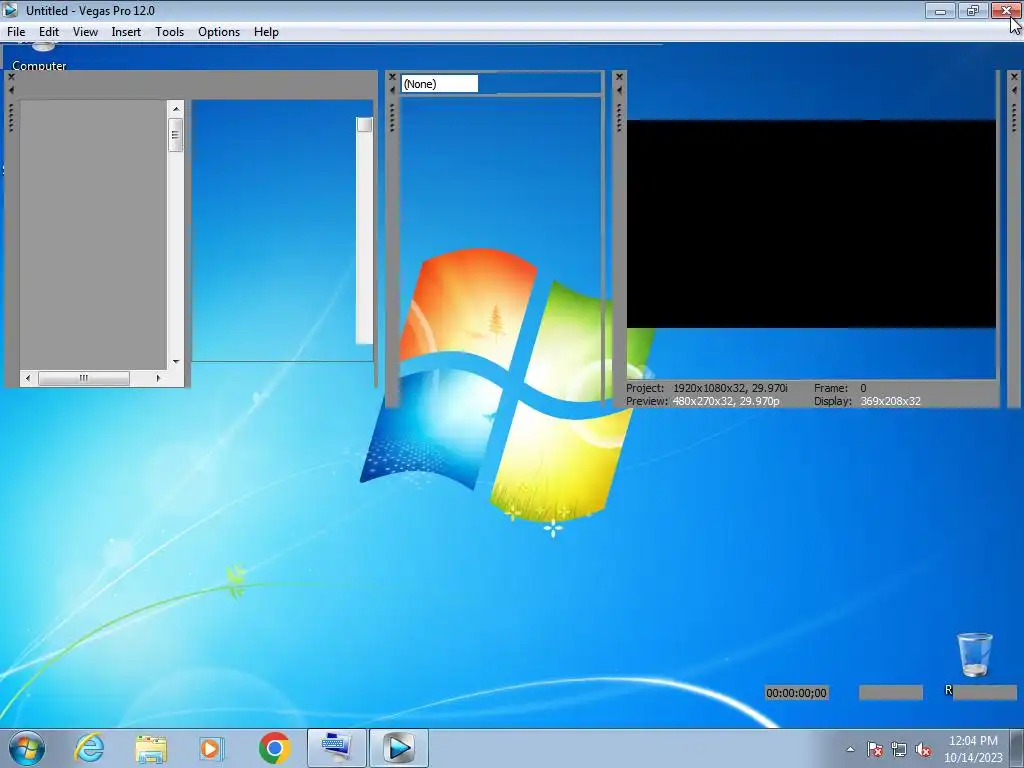
Task: Close the video preview panel with its X
Action: point(620,77)
